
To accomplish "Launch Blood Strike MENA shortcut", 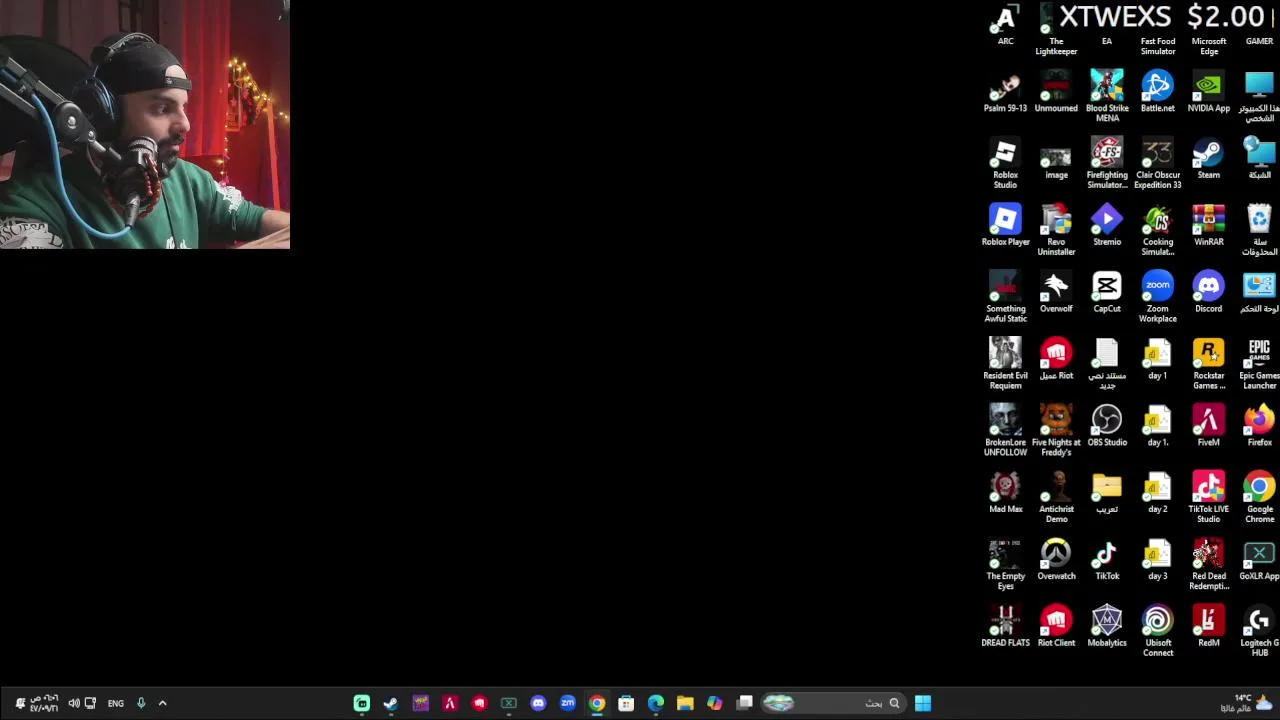I will [x=1107, y=96].
